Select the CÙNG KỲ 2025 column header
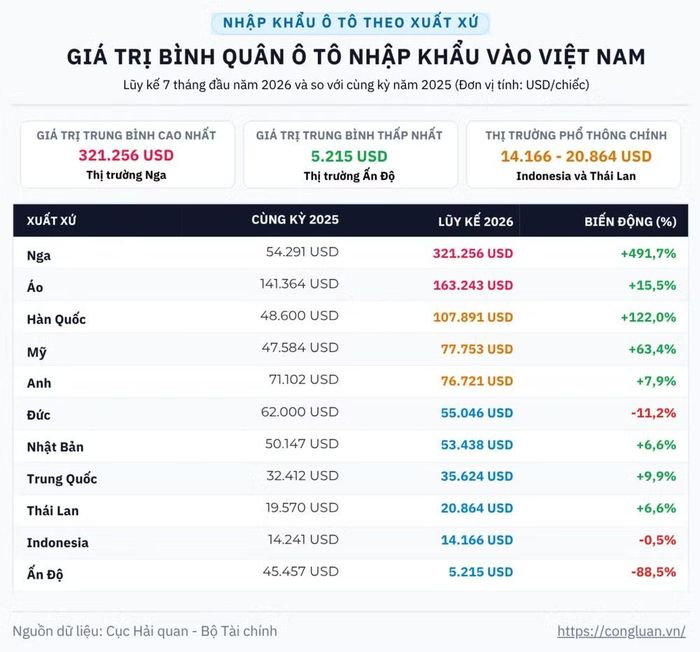The image size is (700, 652). 295,220
